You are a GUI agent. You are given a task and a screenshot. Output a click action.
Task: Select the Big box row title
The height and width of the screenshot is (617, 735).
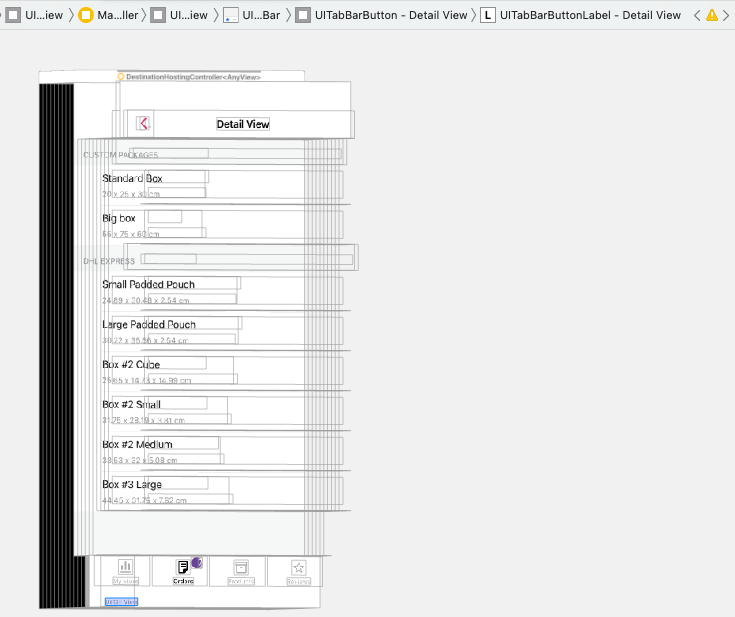coord(119,218)
